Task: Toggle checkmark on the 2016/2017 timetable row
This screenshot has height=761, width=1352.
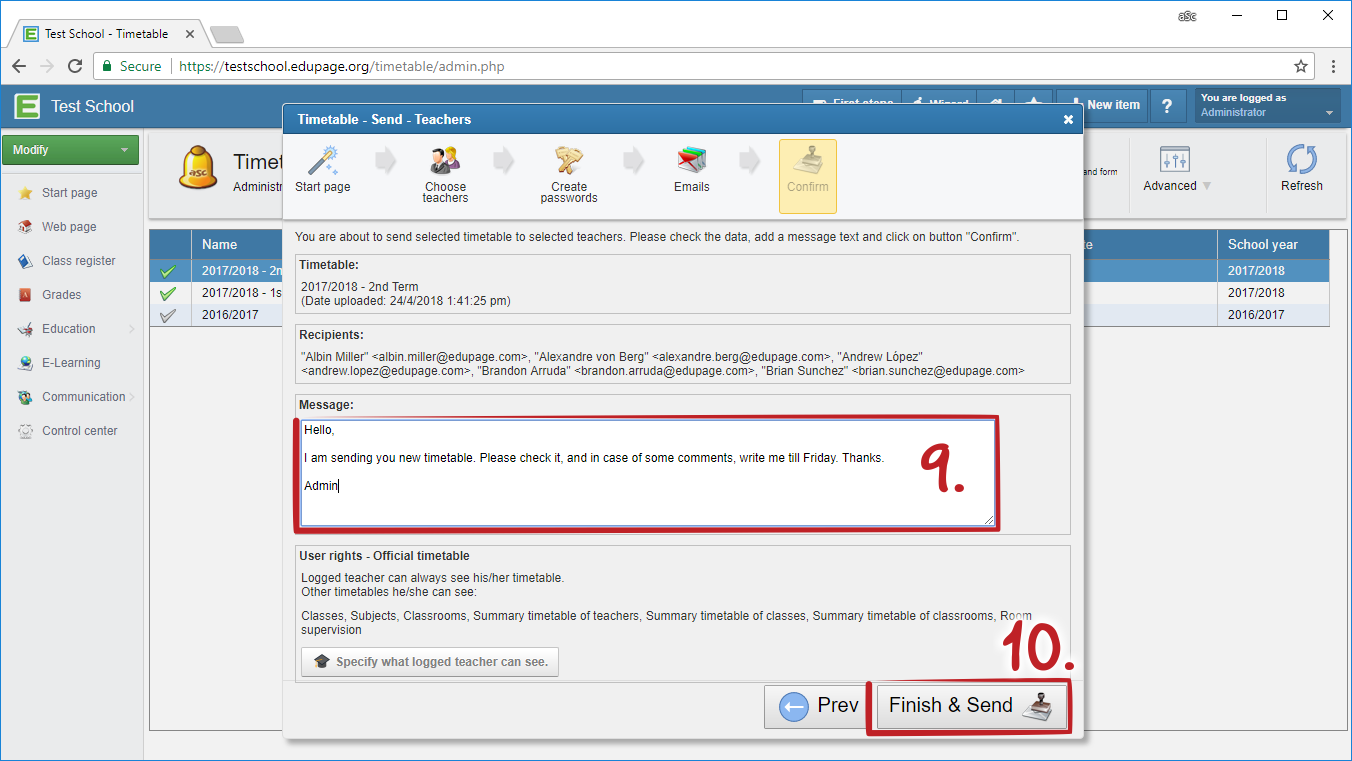Action: coord(168,315)
